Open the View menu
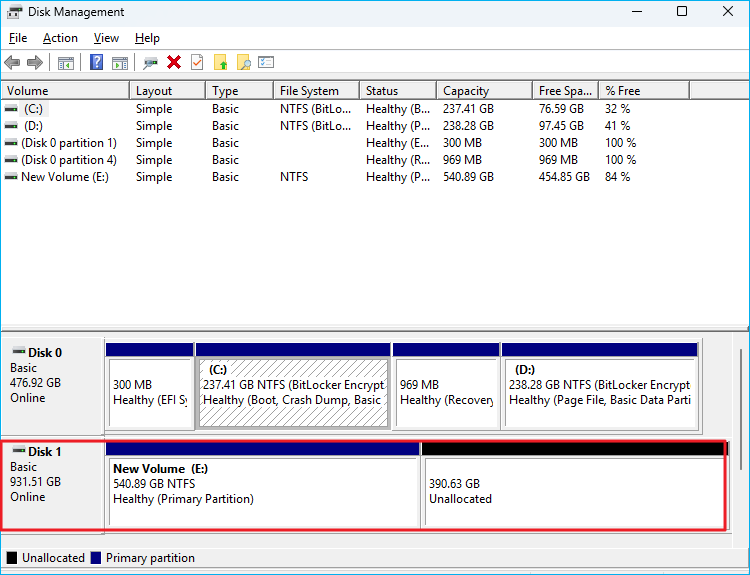The width and height of the screenshot is (750, 575). tap(106, 38)
